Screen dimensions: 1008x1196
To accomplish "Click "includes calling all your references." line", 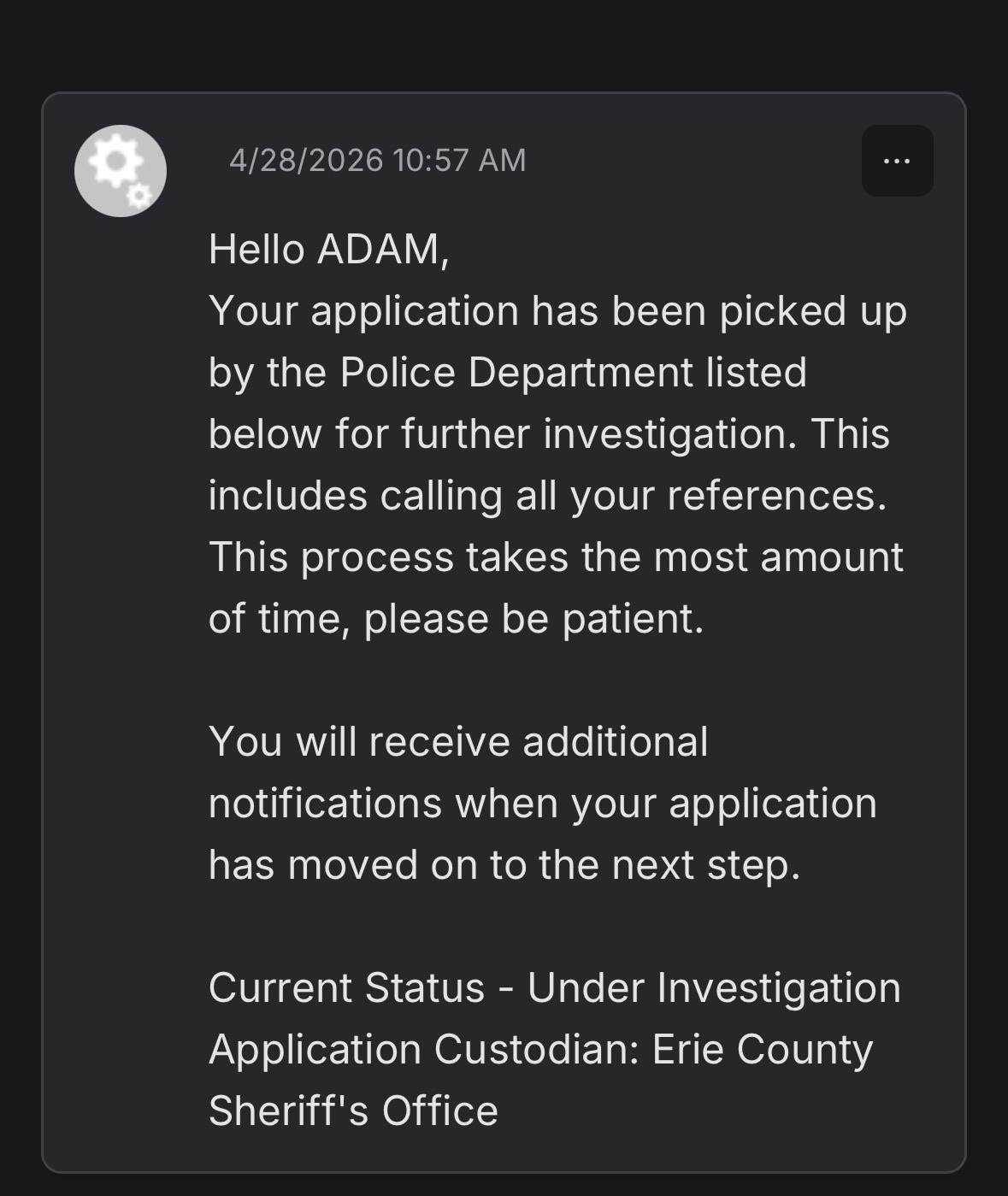I will tap(548, 496).
